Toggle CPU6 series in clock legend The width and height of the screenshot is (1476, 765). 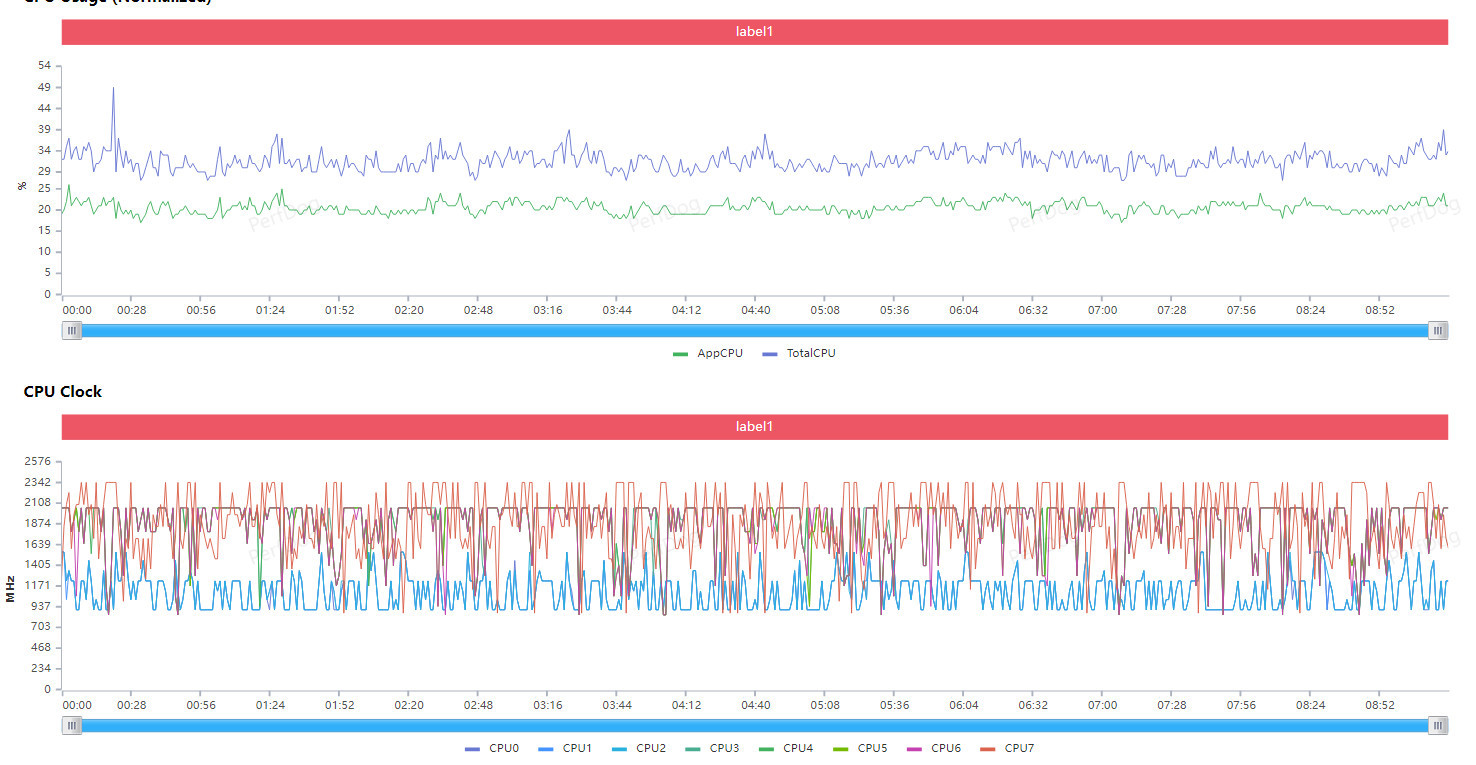[933, 748]
